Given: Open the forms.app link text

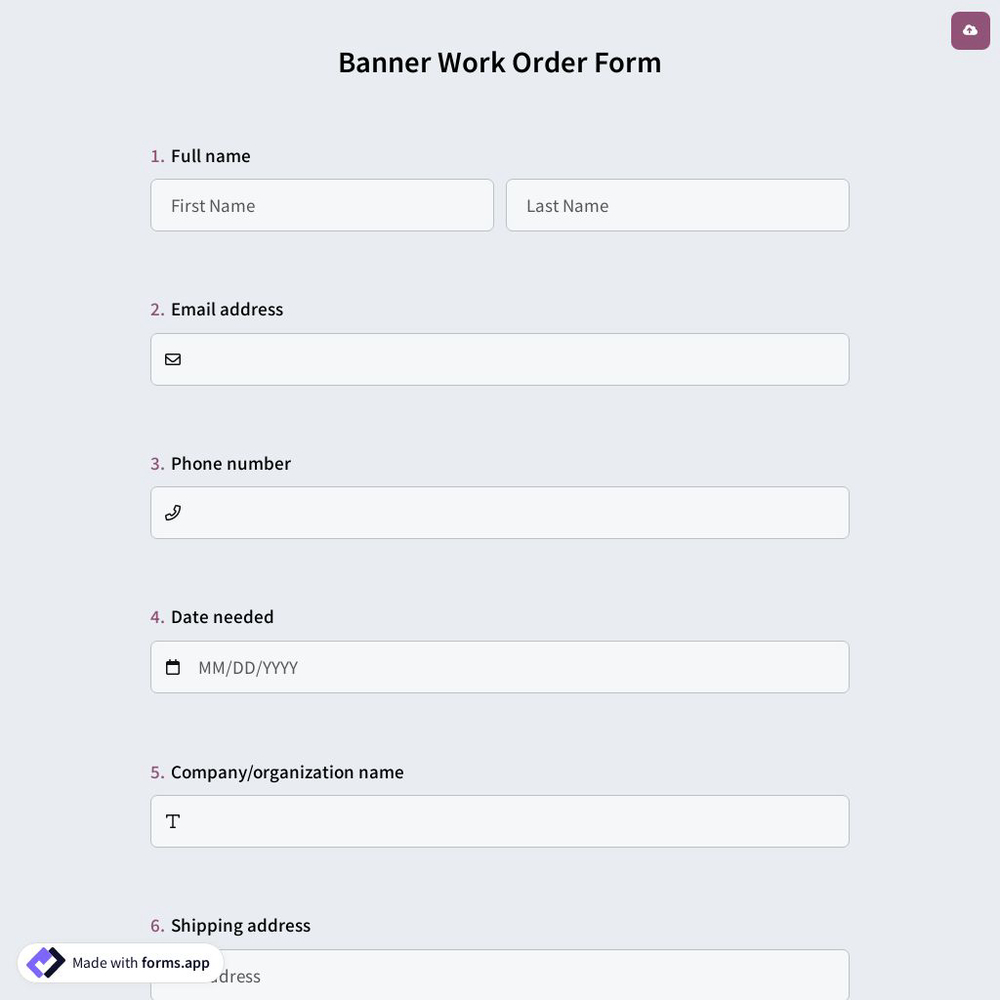Looking at the screenshot, I should click(175, 961).
